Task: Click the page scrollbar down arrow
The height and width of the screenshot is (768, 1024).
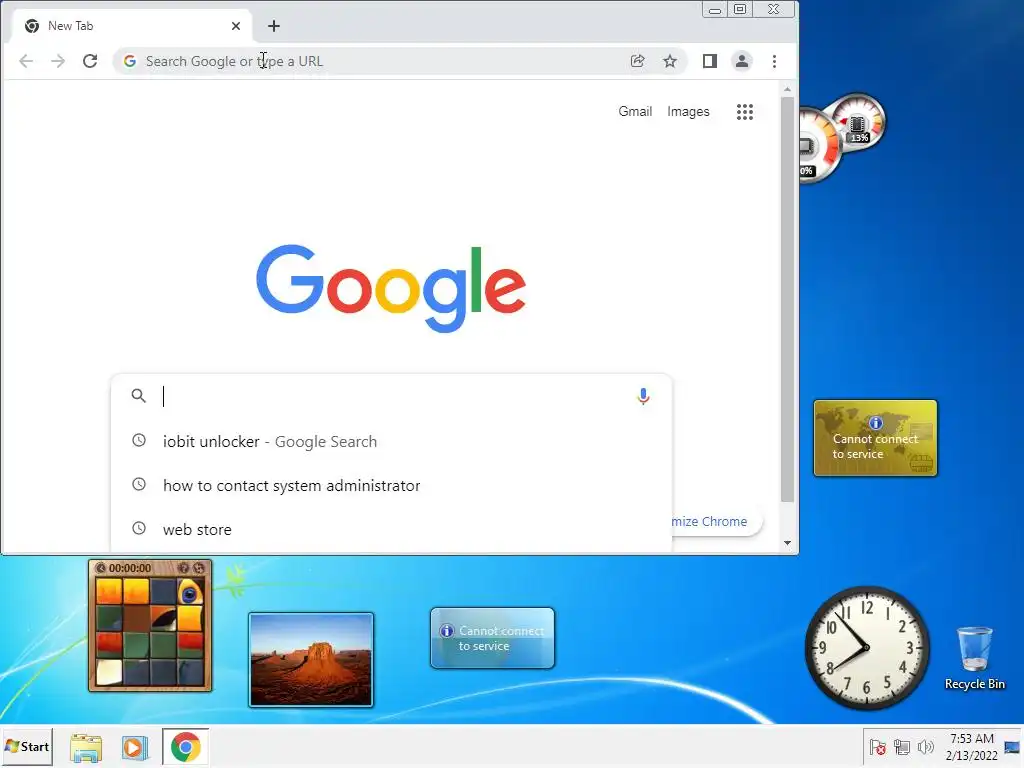Action: click(x=788, y=543)
